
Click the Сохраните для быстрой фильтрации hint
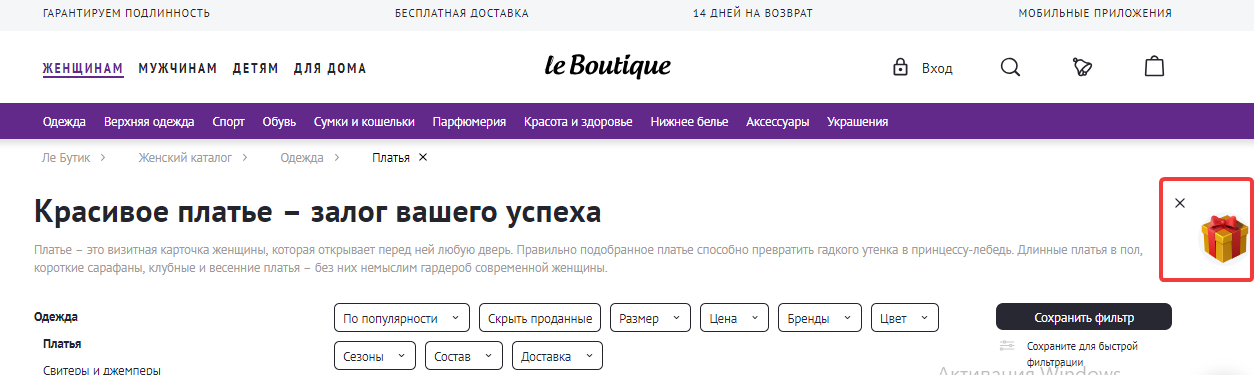[1082, 354]
